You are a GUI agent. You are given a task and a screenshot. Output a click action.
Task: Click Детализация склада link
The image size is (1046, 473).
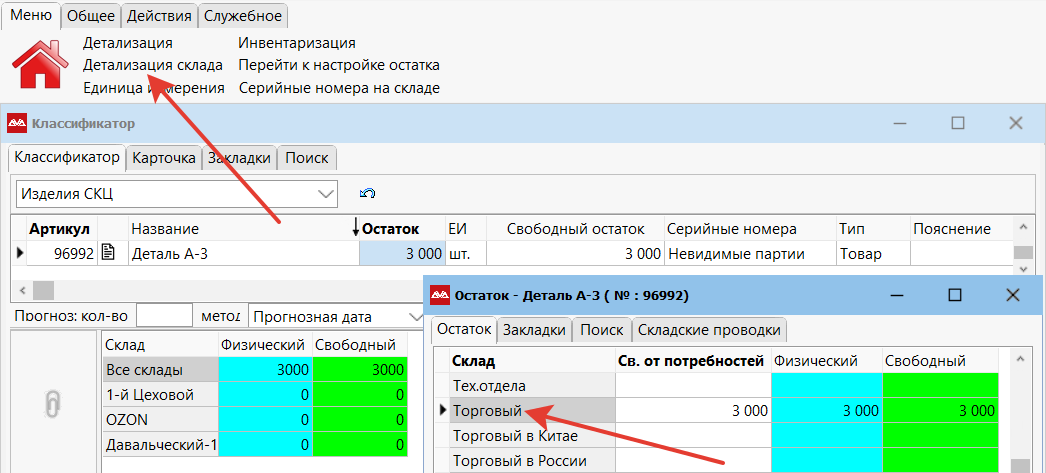[x=152, y=65]
